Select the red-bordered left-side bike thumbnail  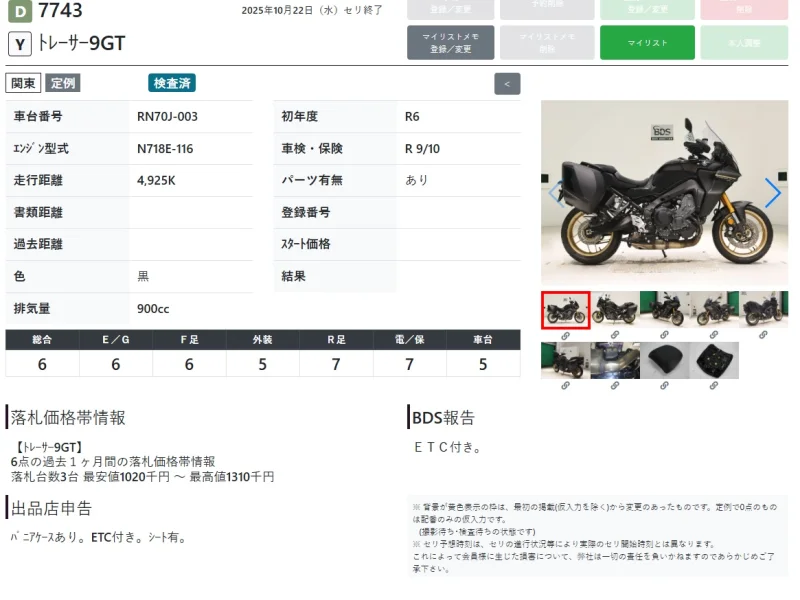pos(565,310)
